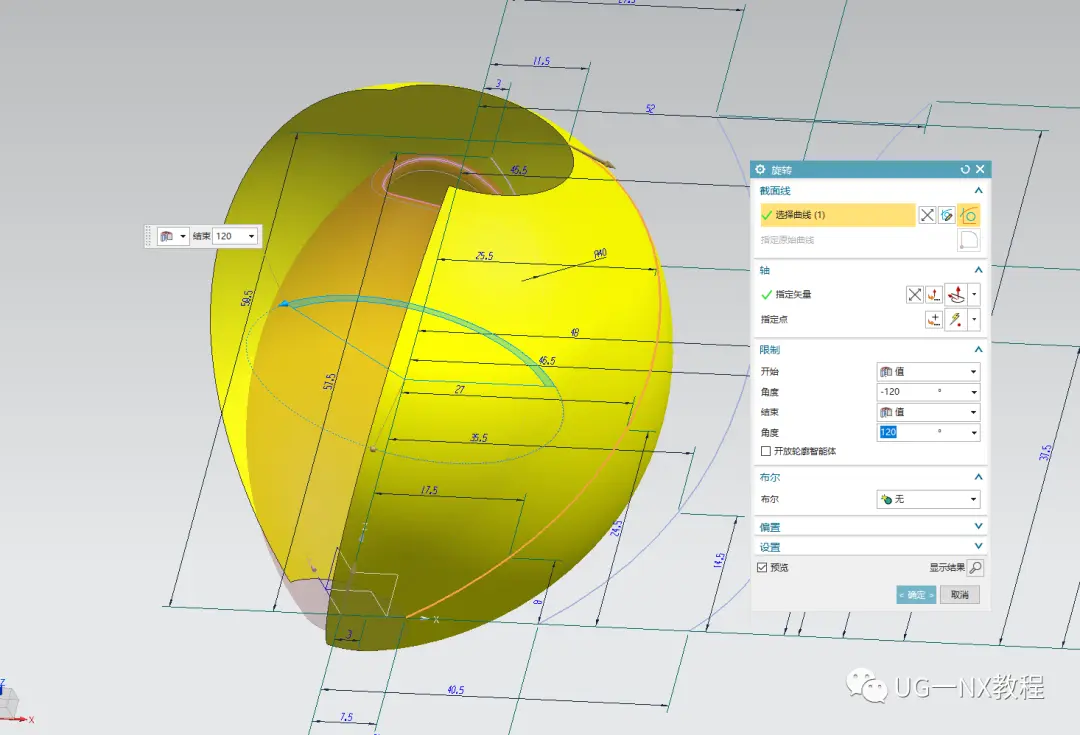Viewport: 1080px width, 735px height.
Task: Expand the 设置 settings section
Action: coord(871,547)
